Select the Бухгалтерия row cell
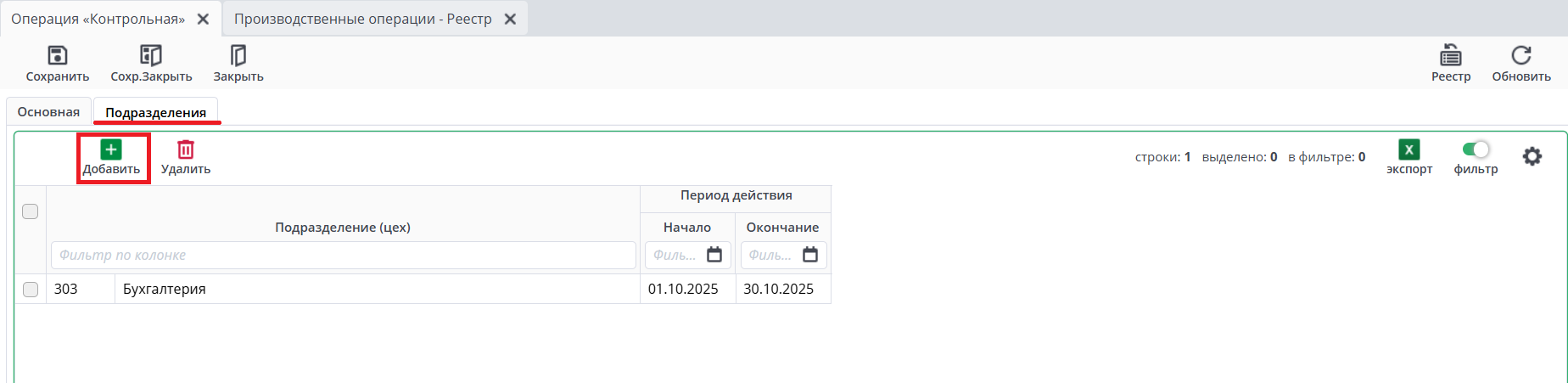Image resolution: width=1568 pixels, height=383 pixels. tap(377, 290)
